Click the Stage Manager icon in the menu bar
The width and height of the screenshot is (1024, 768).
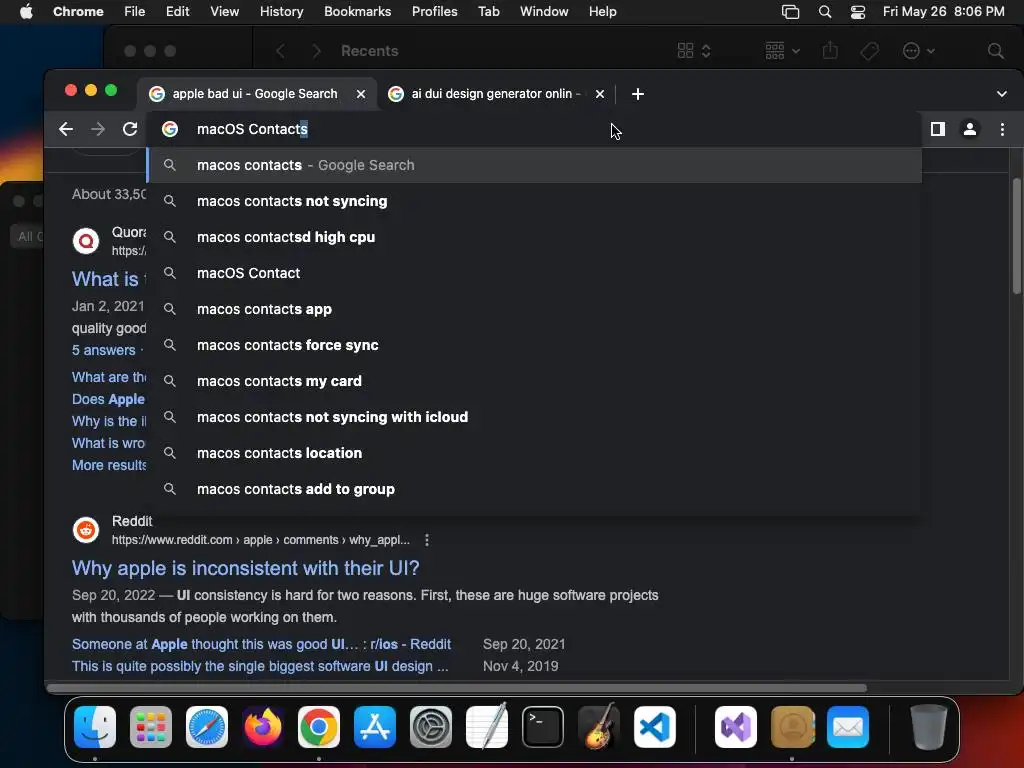pyautogui.click(x=790, y=12)
